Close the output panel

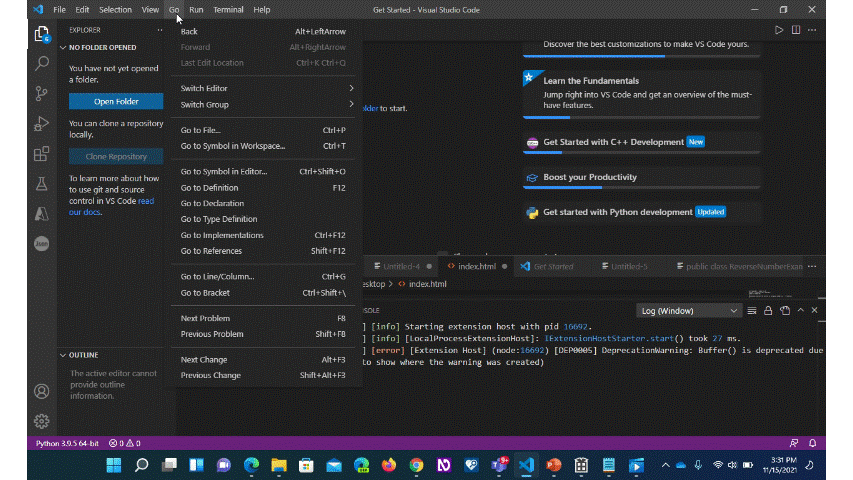tap(814, 310)
